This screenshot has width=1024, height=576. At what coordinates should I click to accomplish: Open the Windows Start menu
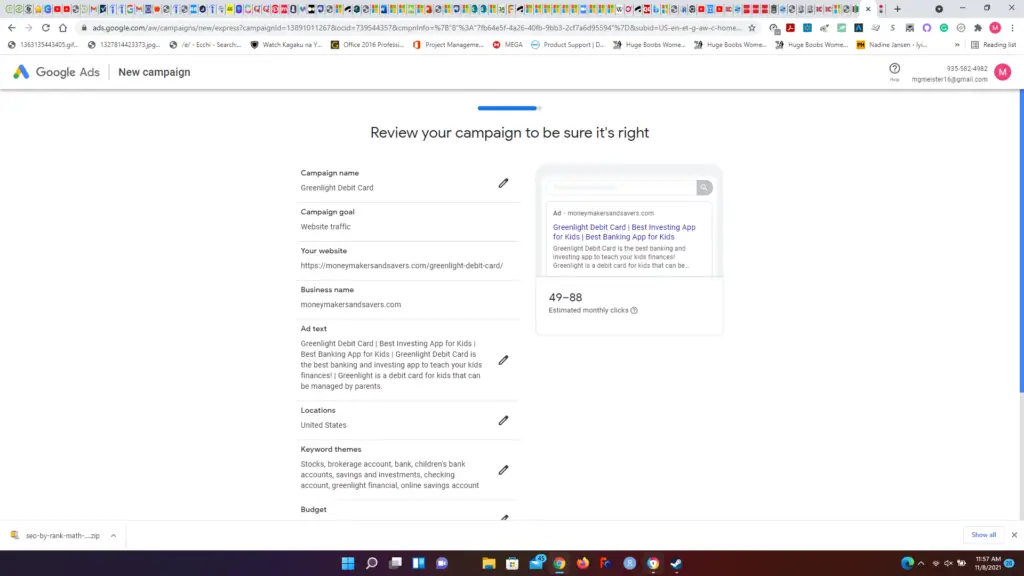coord(348,563)
